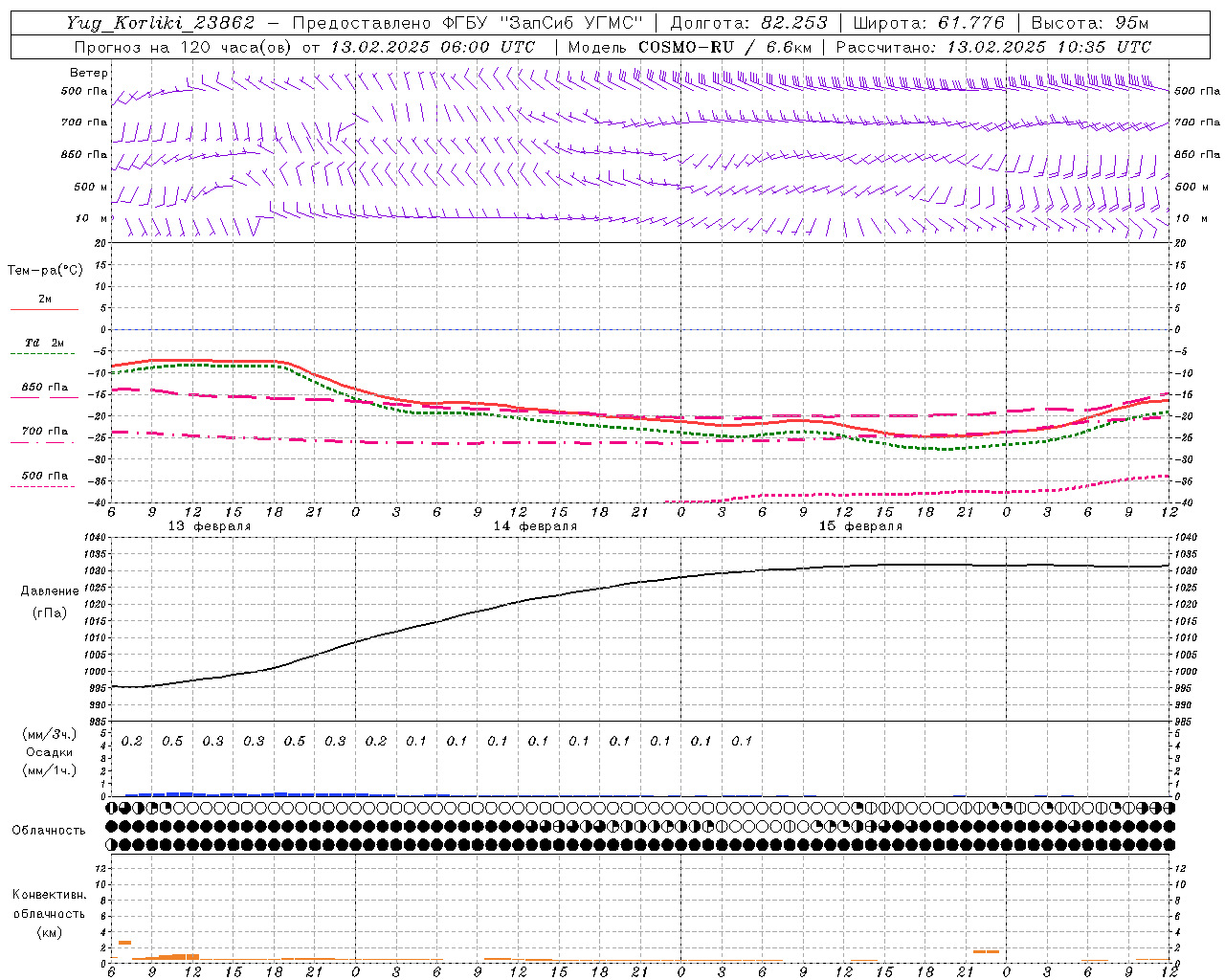Screen dimensions: 1225x980
Task: Select the forecast start time 13.02.2025 06:00 UTC
Action: click(x=433, y=47)
